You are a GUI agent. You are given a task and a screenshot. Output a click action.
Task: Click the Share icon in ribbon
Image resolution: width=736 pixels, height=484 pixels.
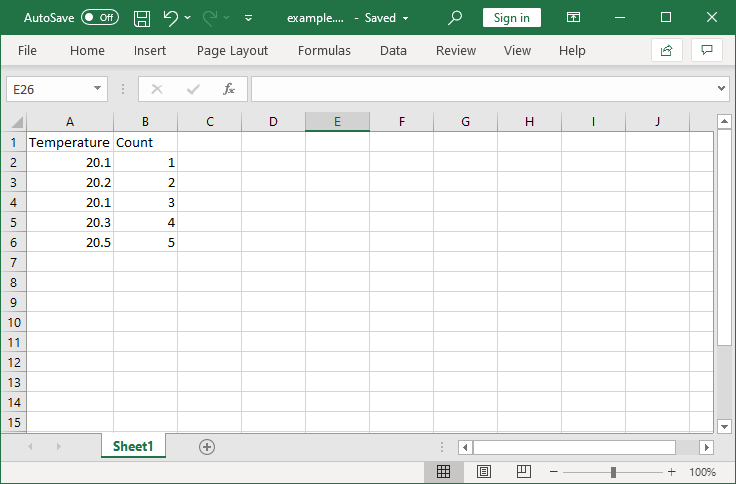(666, 50)
